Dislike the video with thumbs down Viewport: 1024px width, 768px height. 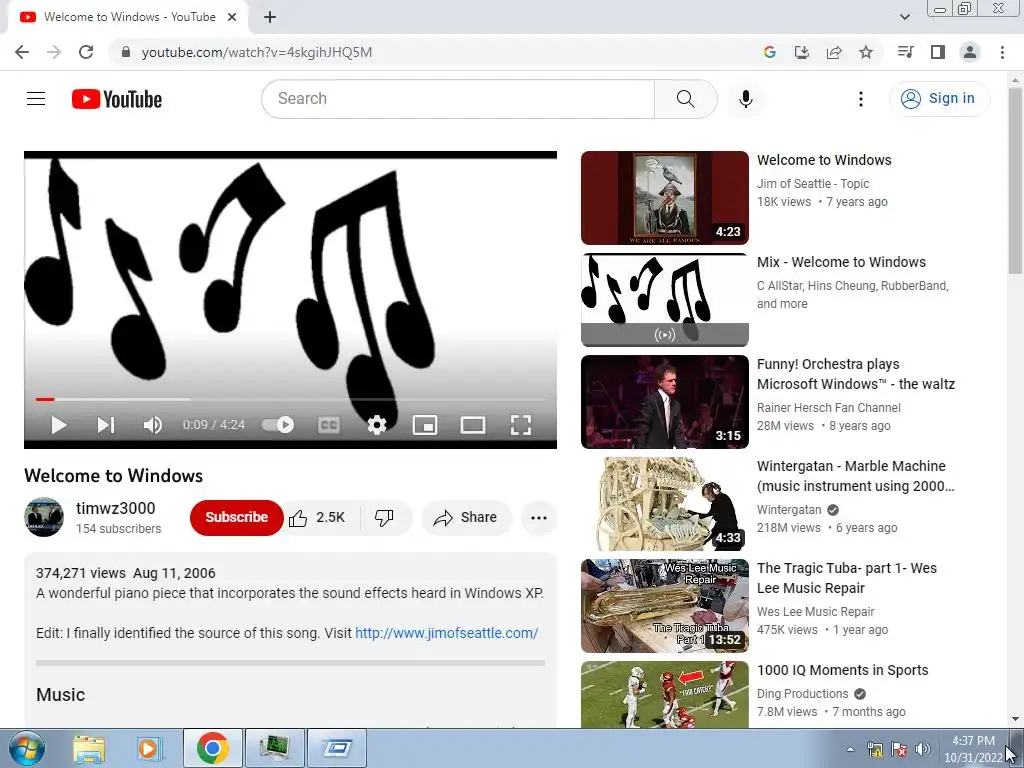[385, 518]
